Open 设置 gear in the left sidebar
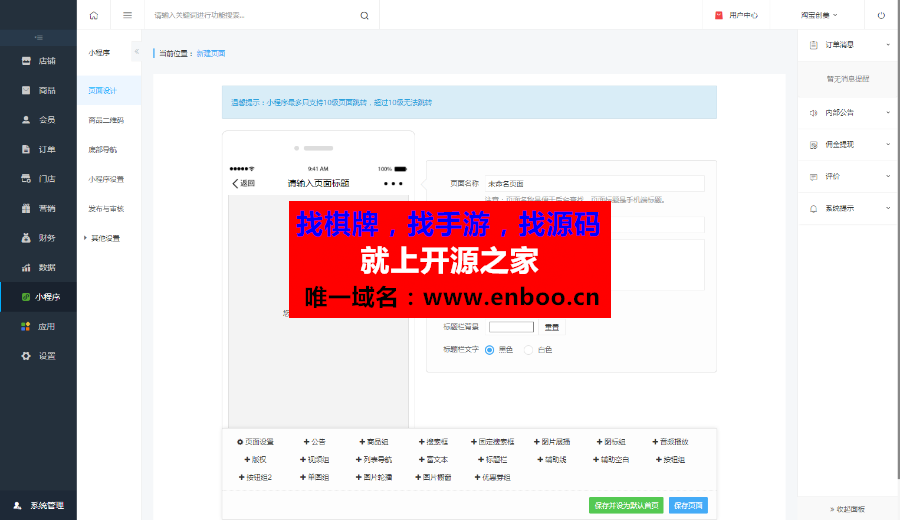The height and width of the screenshot is (520, 900). pos(38,356)
